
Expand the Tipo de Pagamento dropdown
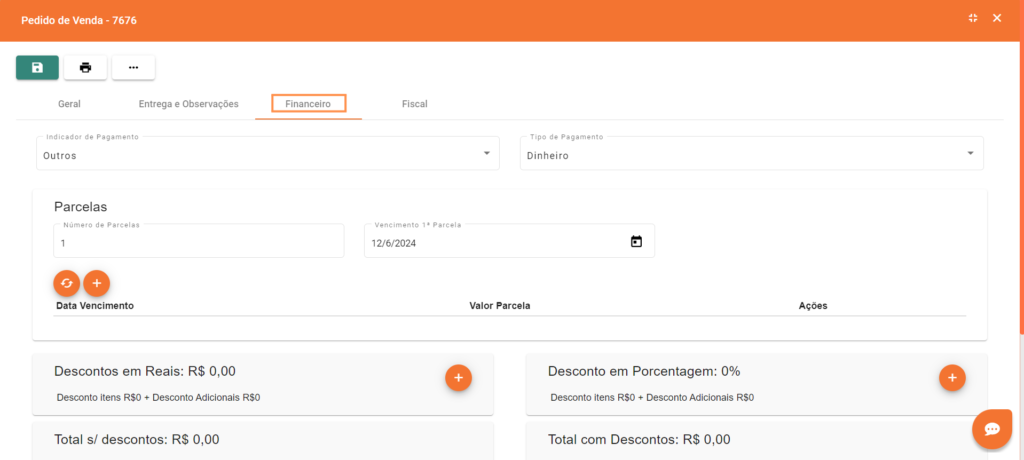click(x=970, y=153)
